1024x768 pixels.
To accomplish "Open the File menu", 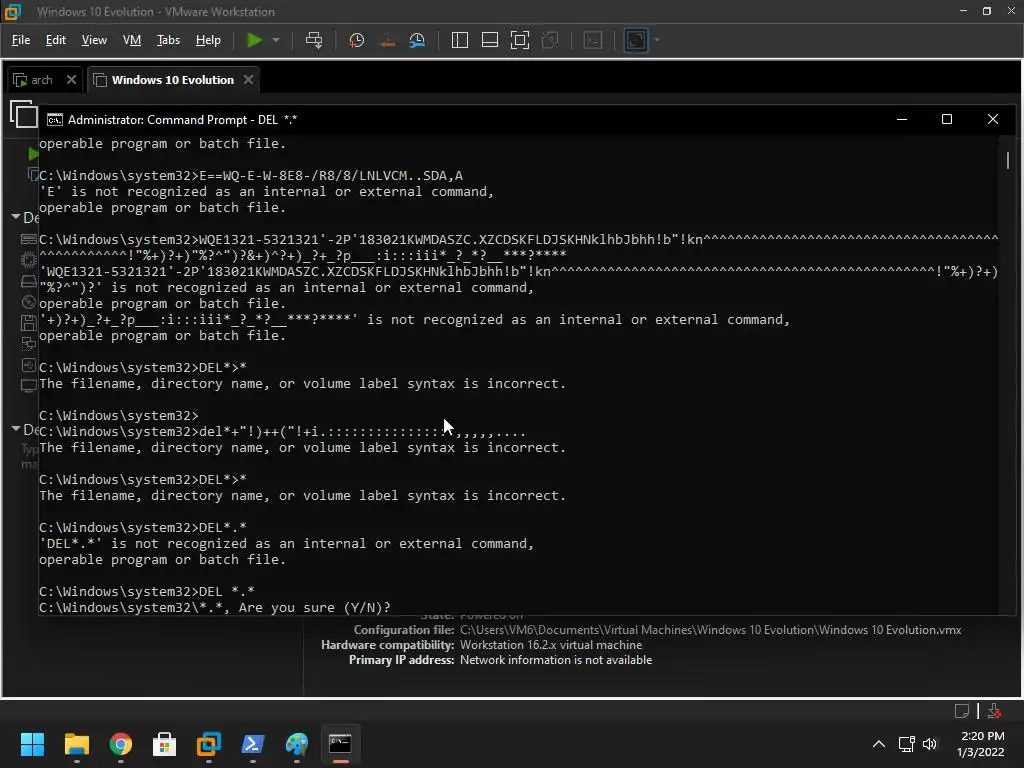I will 21,40.
